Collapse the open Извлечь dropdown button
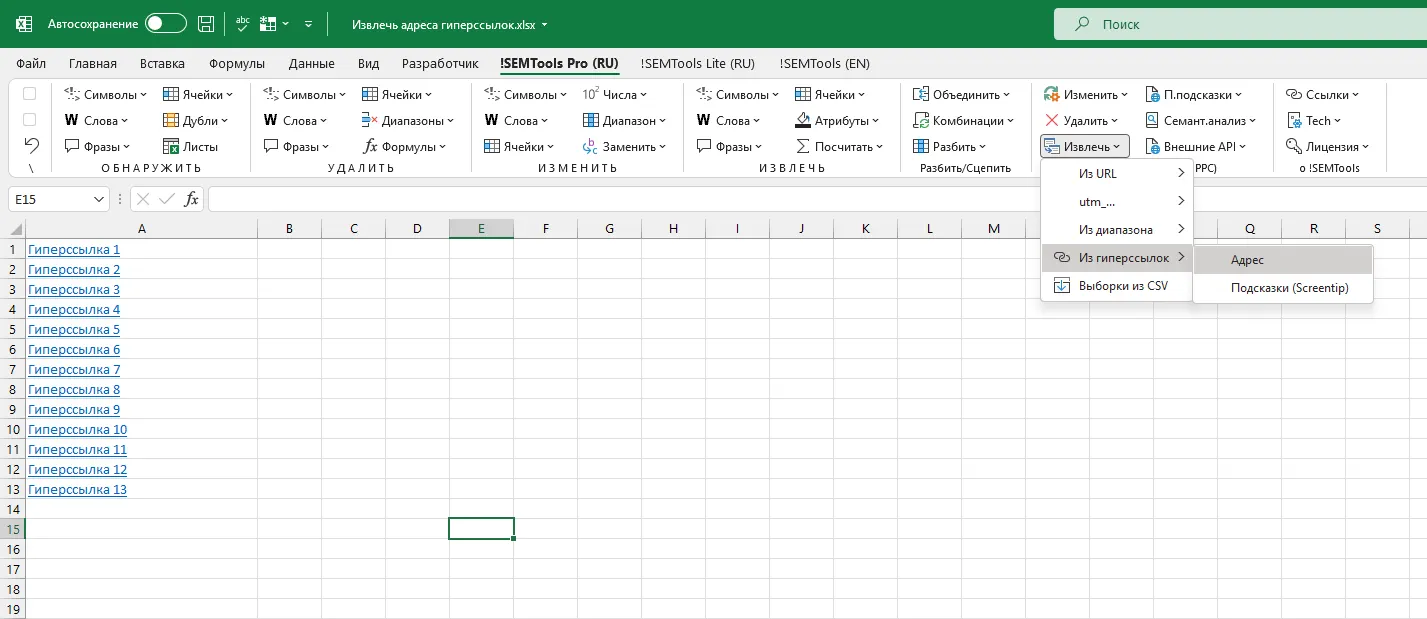1427x619 pixels. pyautogui.click(x=1085, y=146)
